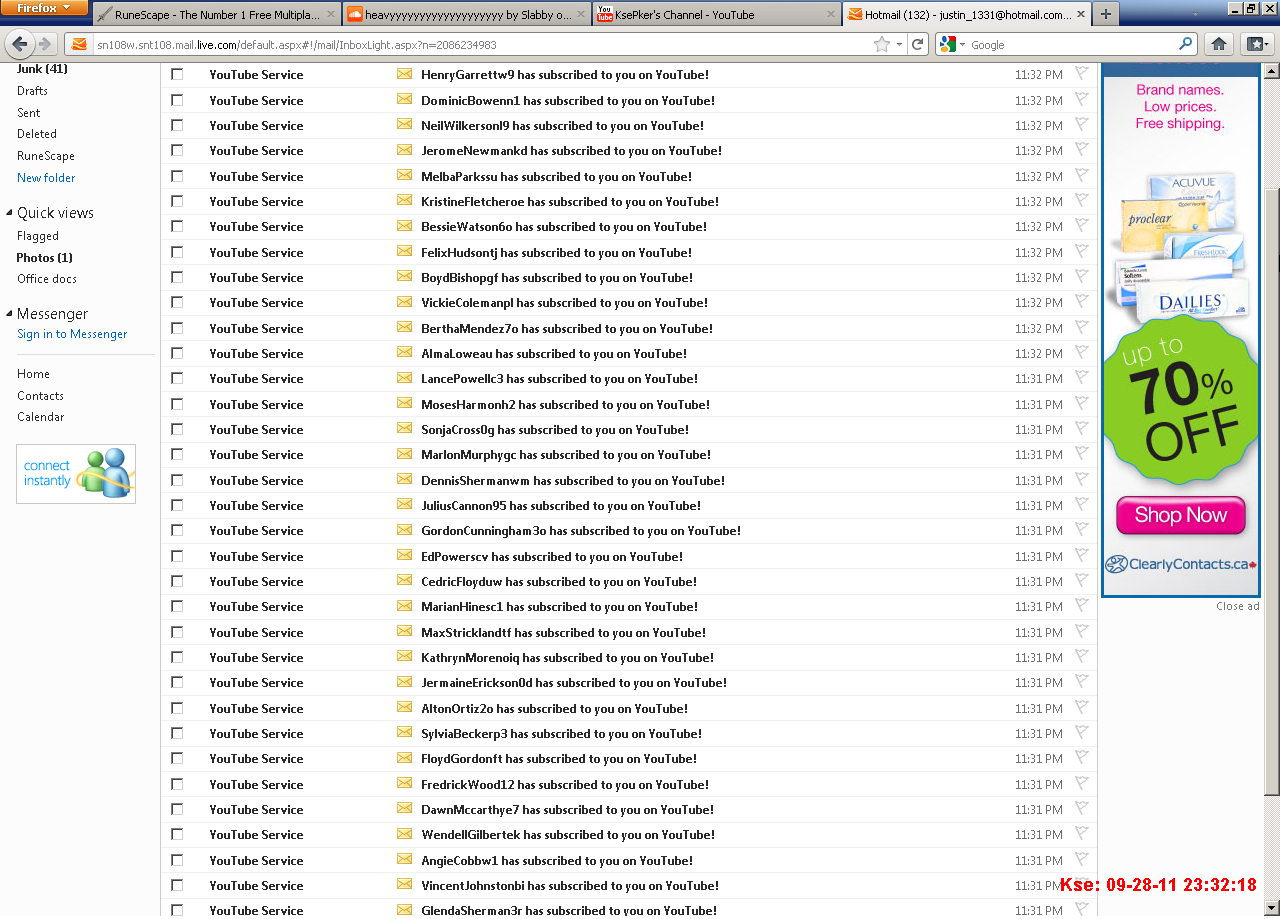Go back with the browser back arrow
Screen dimensions: 1280x919
tap(20, 44)
